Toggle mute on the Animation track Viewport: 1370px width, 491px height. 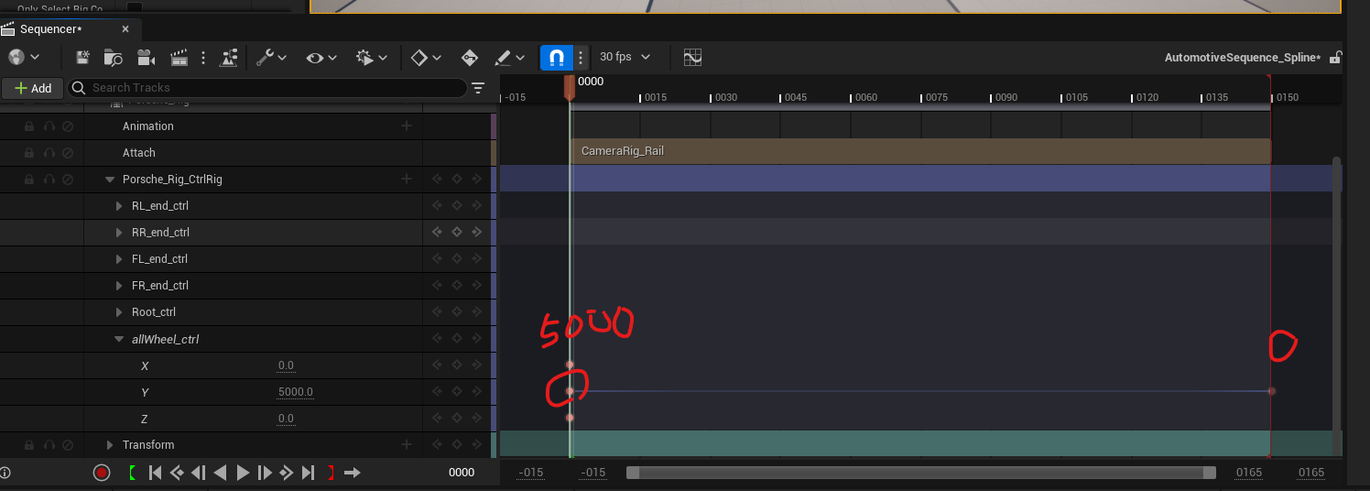[x=68, y=127]
